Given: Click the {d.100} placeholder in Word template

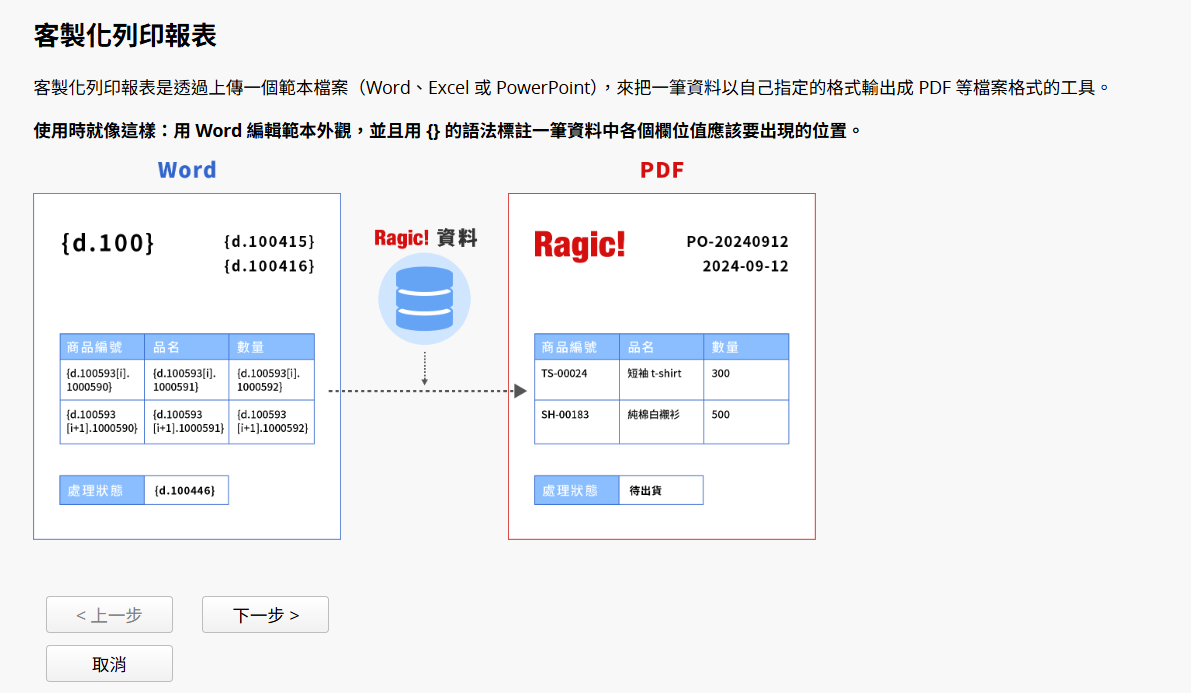Looking at the screenshot, I should point(108,243).
